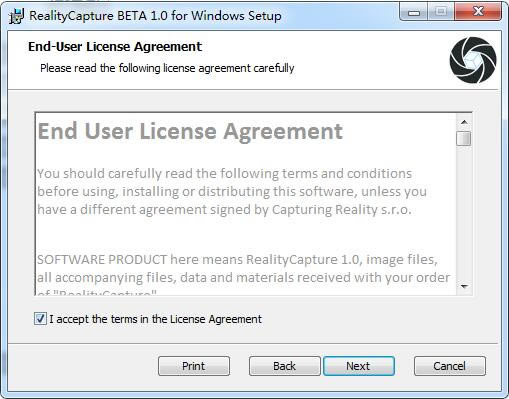Click the disabled maximize button

pyautogui.click(x=441, y=13)
